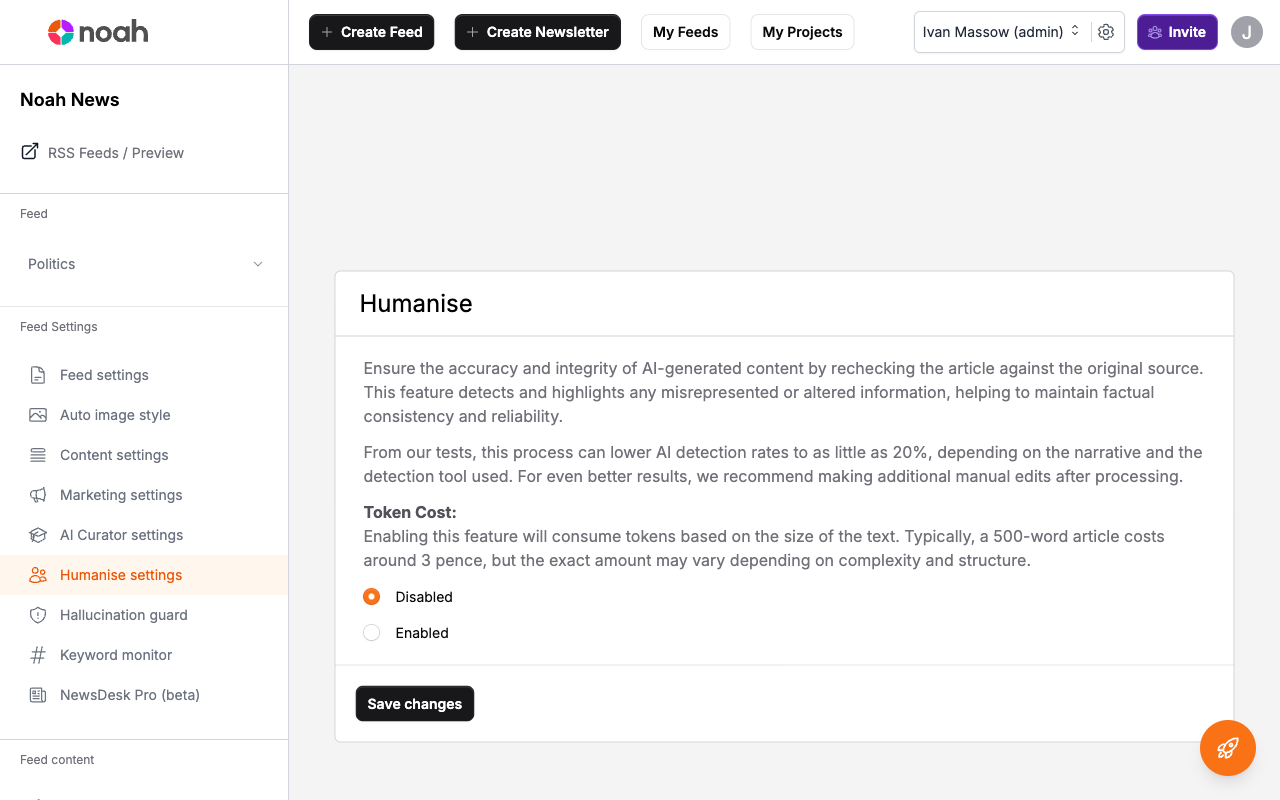Viewport: 1280px width, 800px height.
Task: Switch to My Feeds
Action: pos(685,32)
